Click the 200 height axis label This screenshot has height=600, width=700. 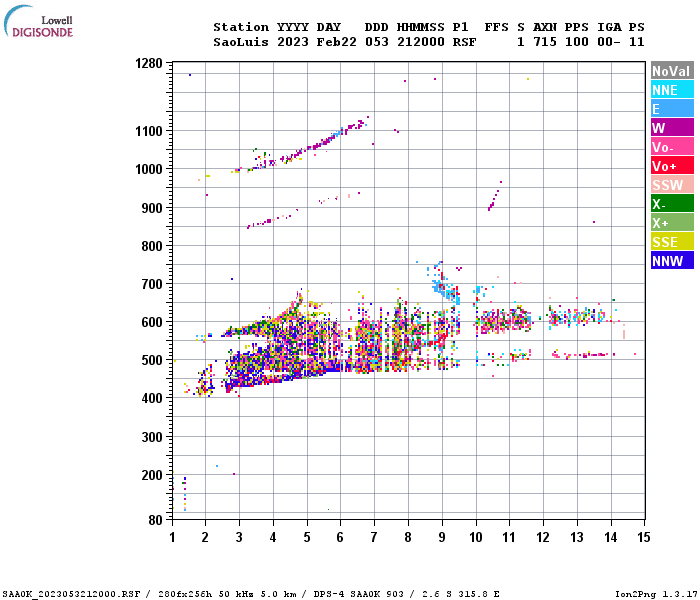pyautogui.click(x=152, y=475)
